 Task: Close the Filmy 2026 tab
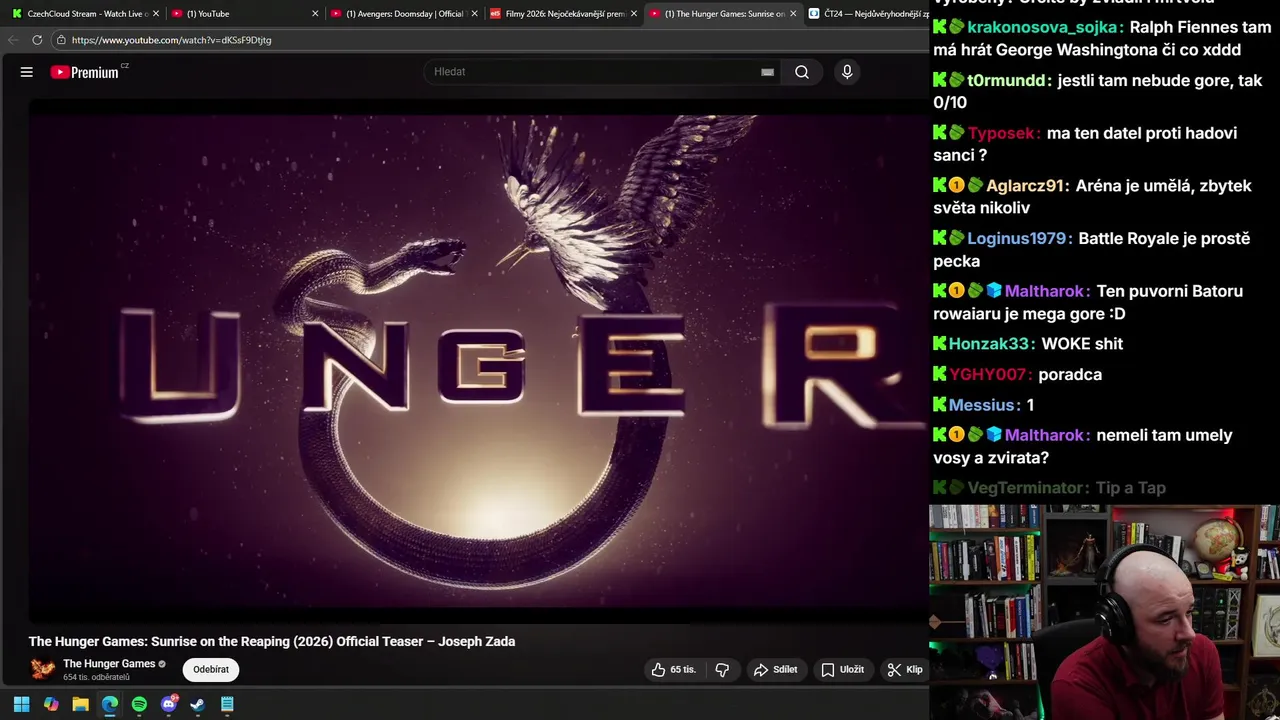[634, 14]
